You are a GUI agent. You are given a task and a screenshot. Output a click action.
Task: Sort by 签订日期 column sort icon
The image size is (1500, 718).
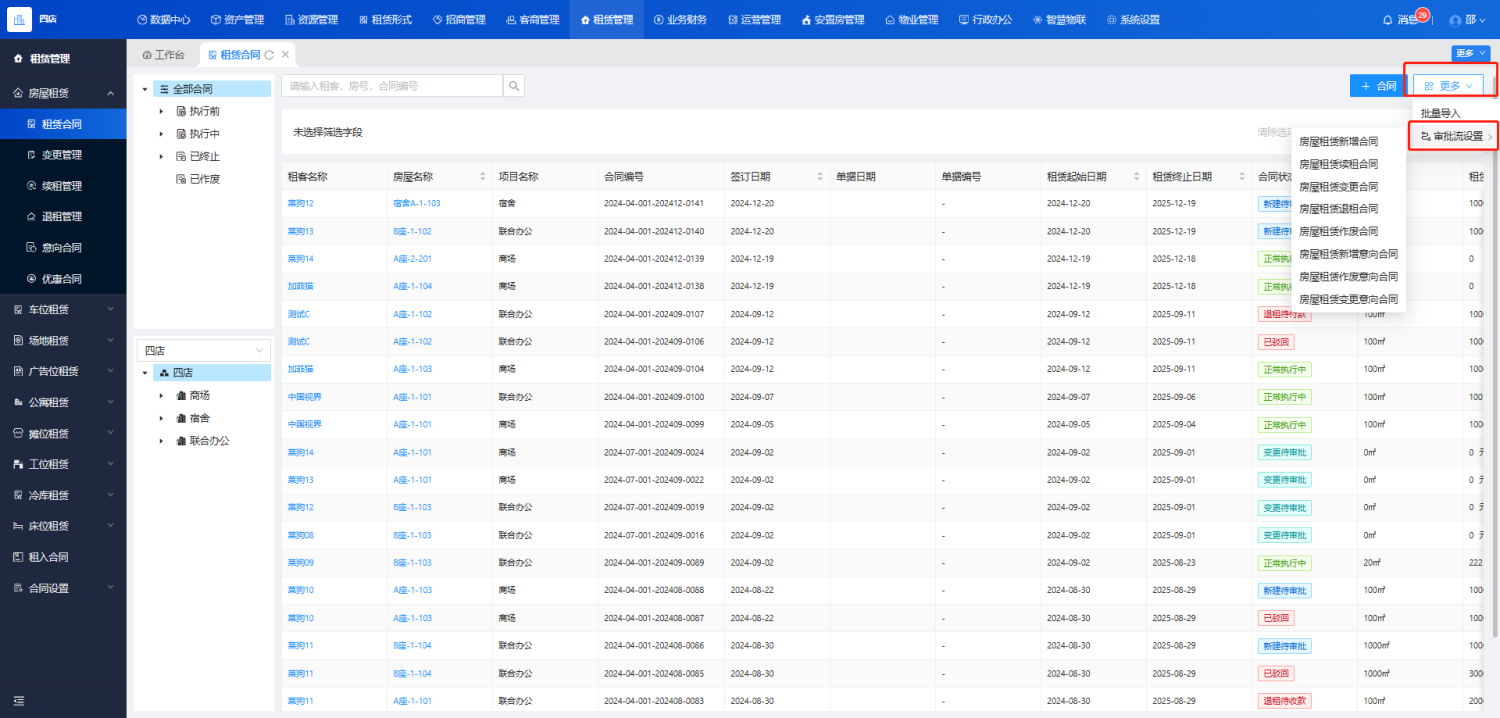(x=820, y=177)
